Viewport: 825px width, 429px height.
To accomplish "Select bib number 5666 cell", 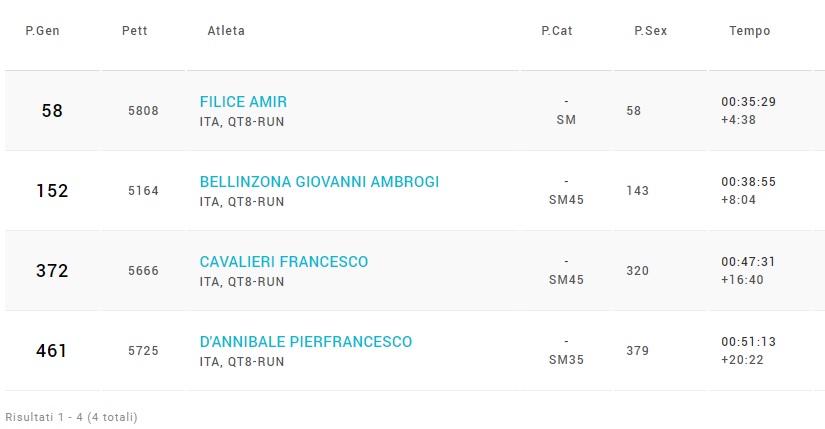I will pyautogui.click(x=143, y=271).
